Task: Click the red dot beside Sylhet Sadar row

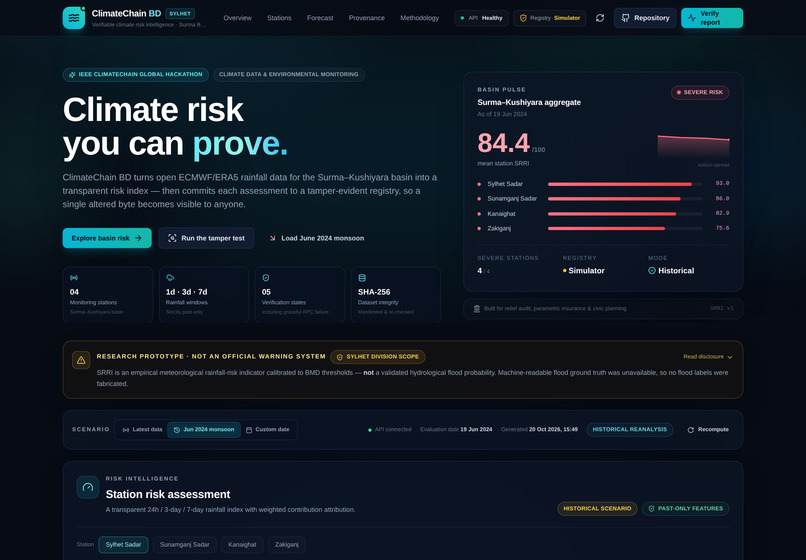Action: coord(479,184)
